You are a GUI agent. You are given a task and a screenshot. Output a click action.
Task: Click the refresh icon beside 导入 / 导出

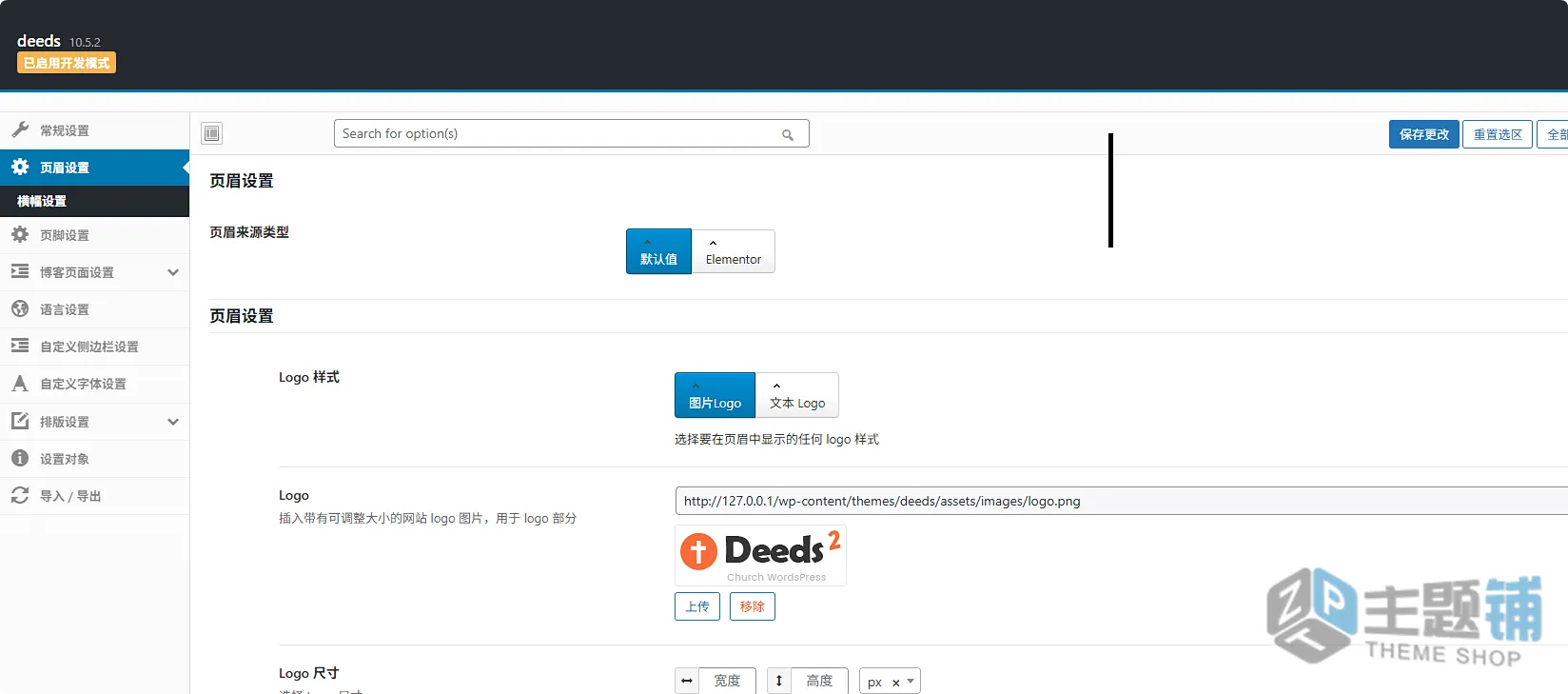20,495
